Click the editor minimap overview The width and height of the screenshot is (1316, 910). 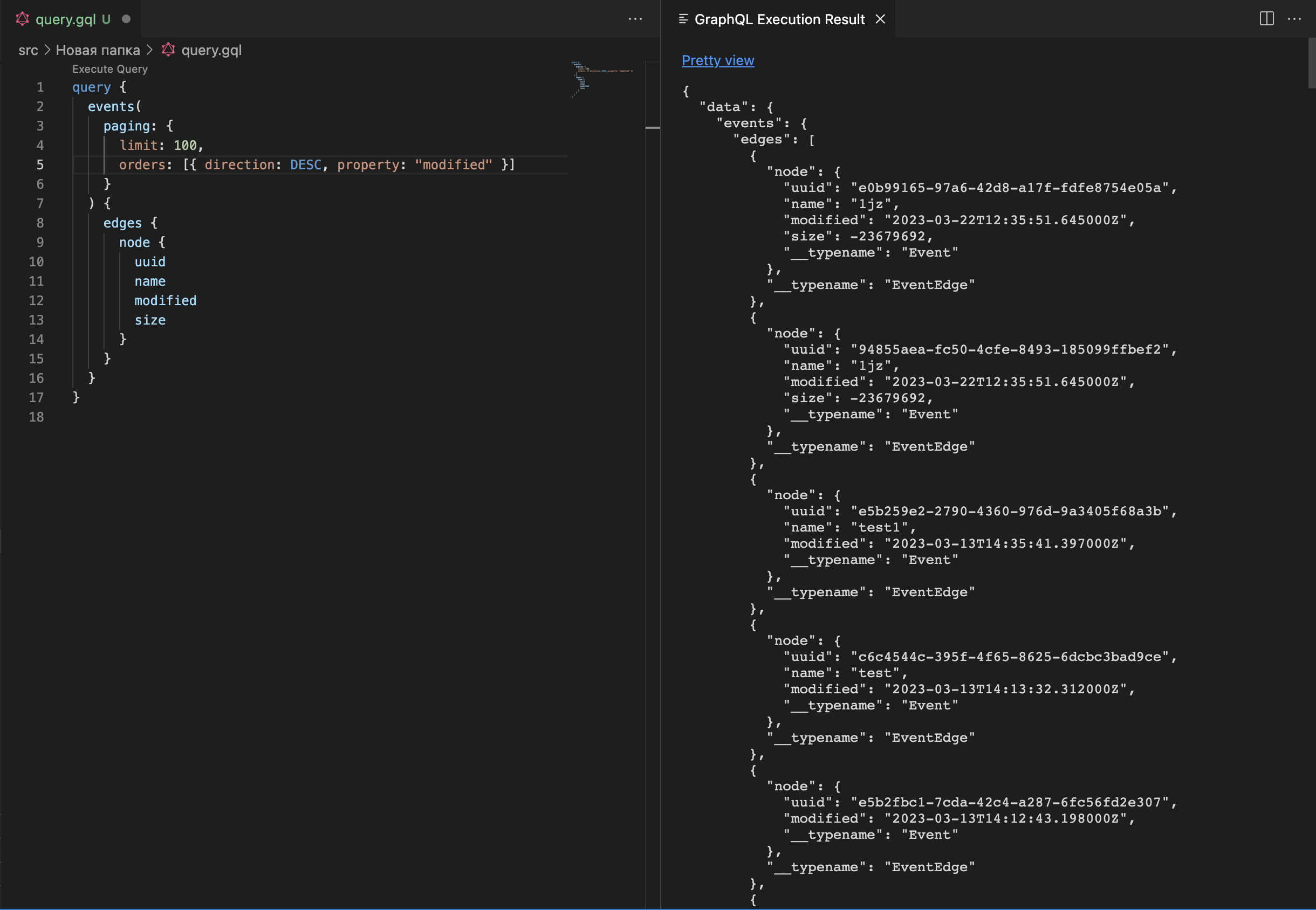coord(602,80)
